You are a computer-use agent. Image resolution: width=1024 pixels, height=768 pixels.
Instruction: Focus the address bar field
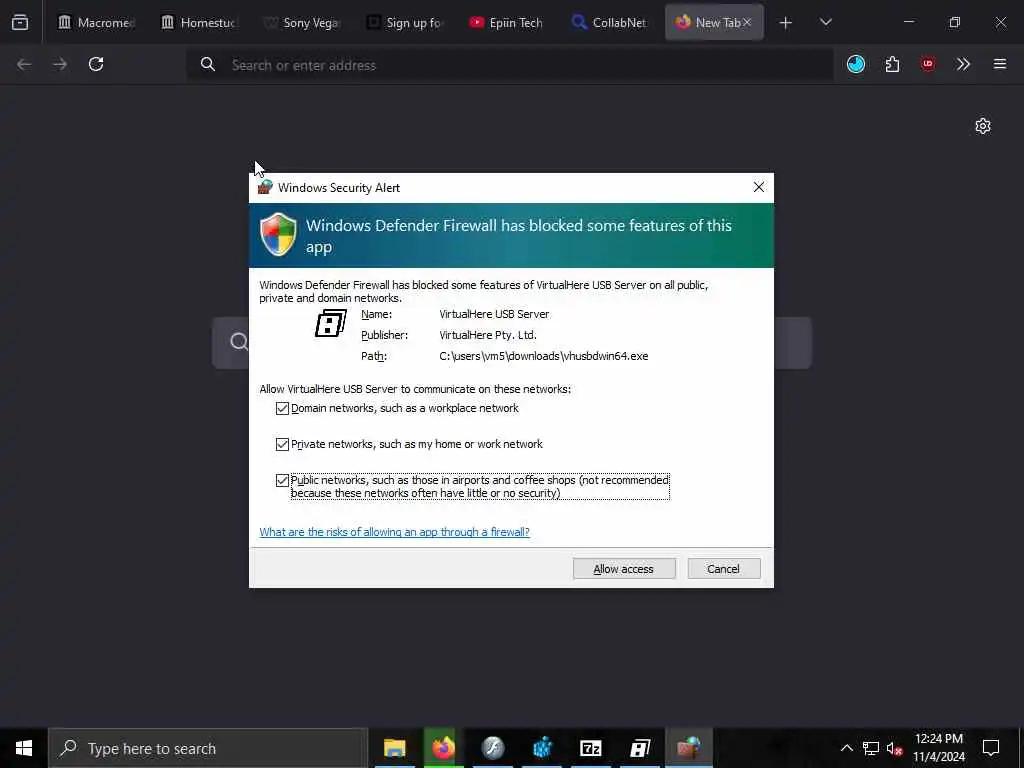click(509, 65)
